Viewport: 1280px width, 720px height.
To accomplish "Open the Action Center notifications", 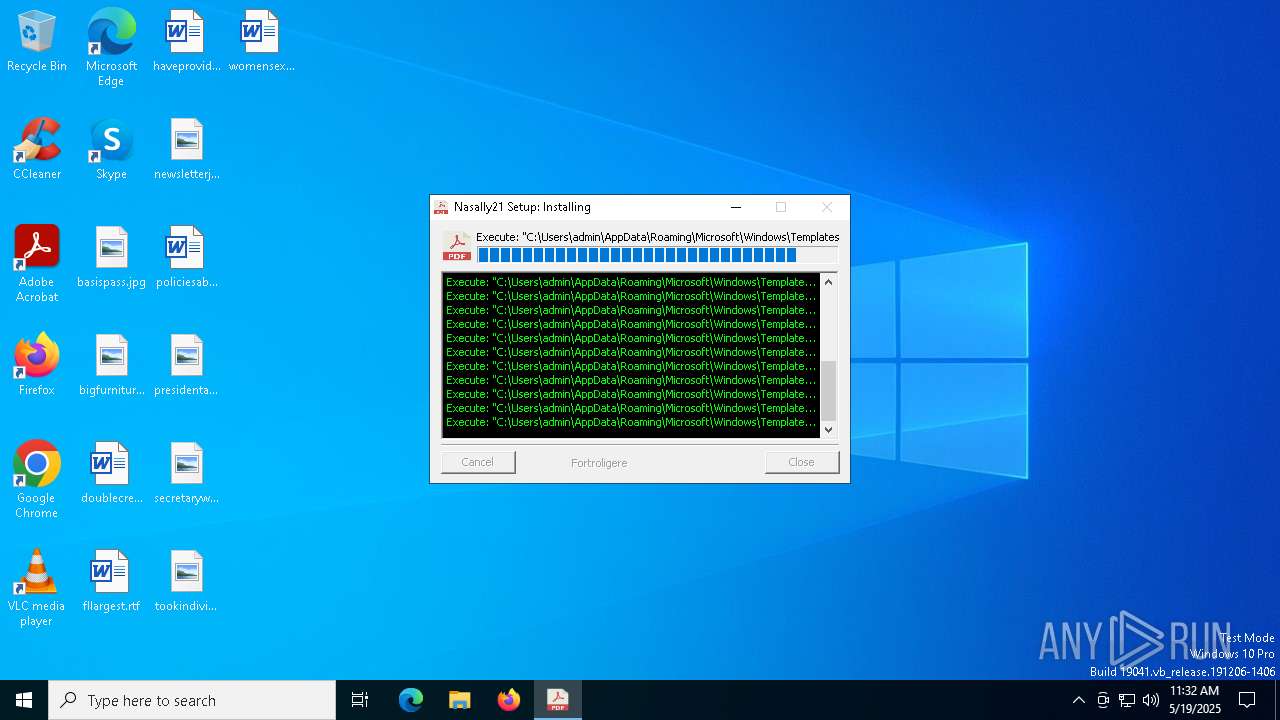I will tap(1247, 700).
